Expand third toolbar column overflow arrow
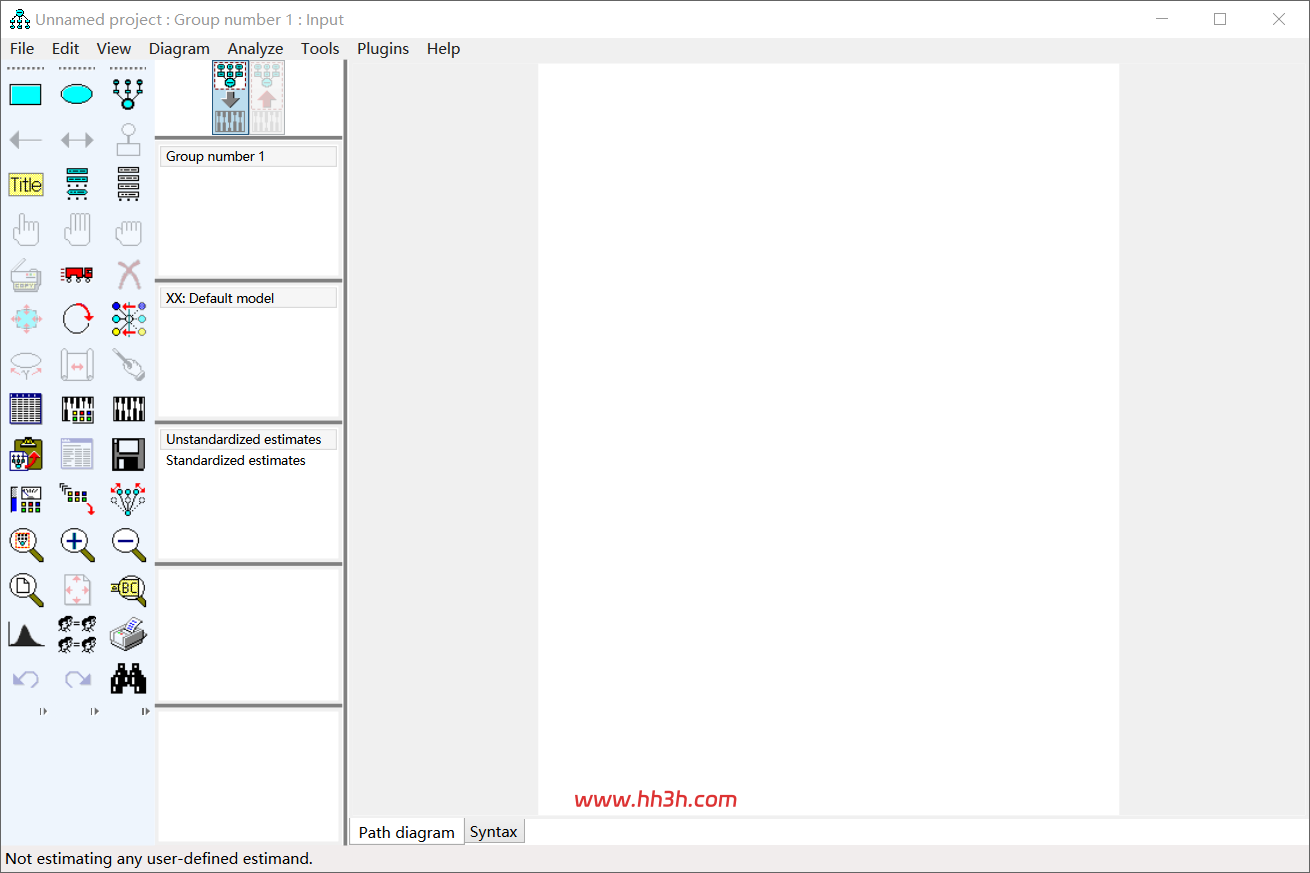 (x=145, y=711)
